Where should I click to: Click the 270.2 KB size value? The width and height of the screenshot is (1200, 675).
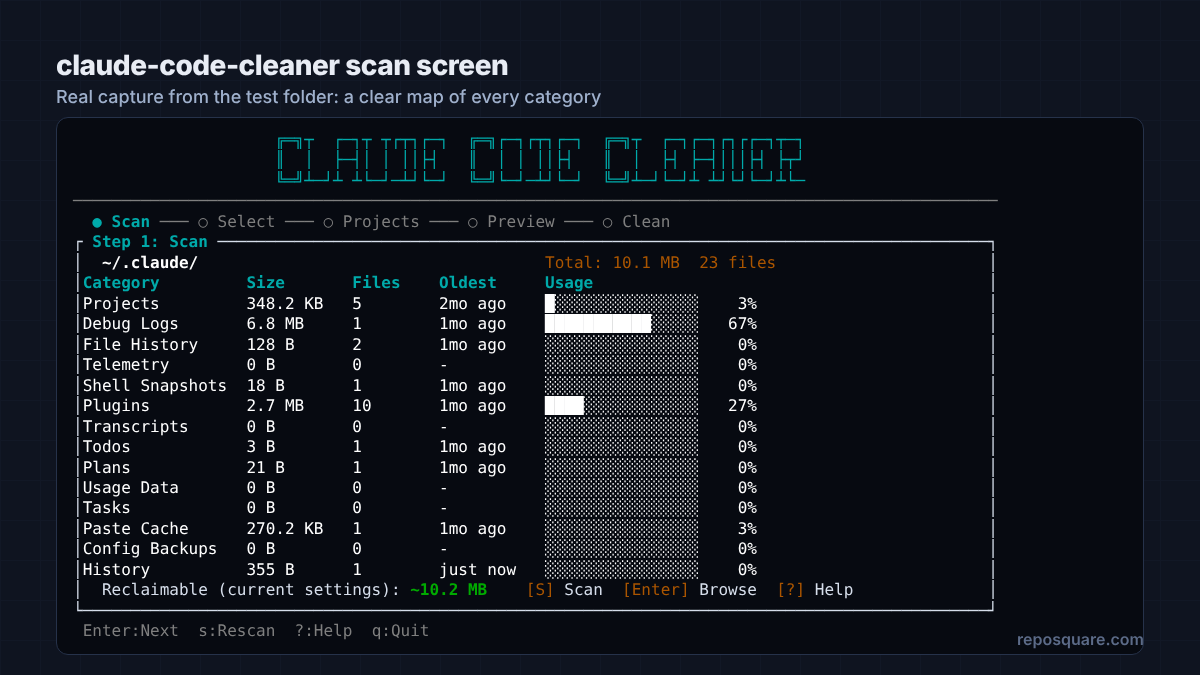(285, 529)
